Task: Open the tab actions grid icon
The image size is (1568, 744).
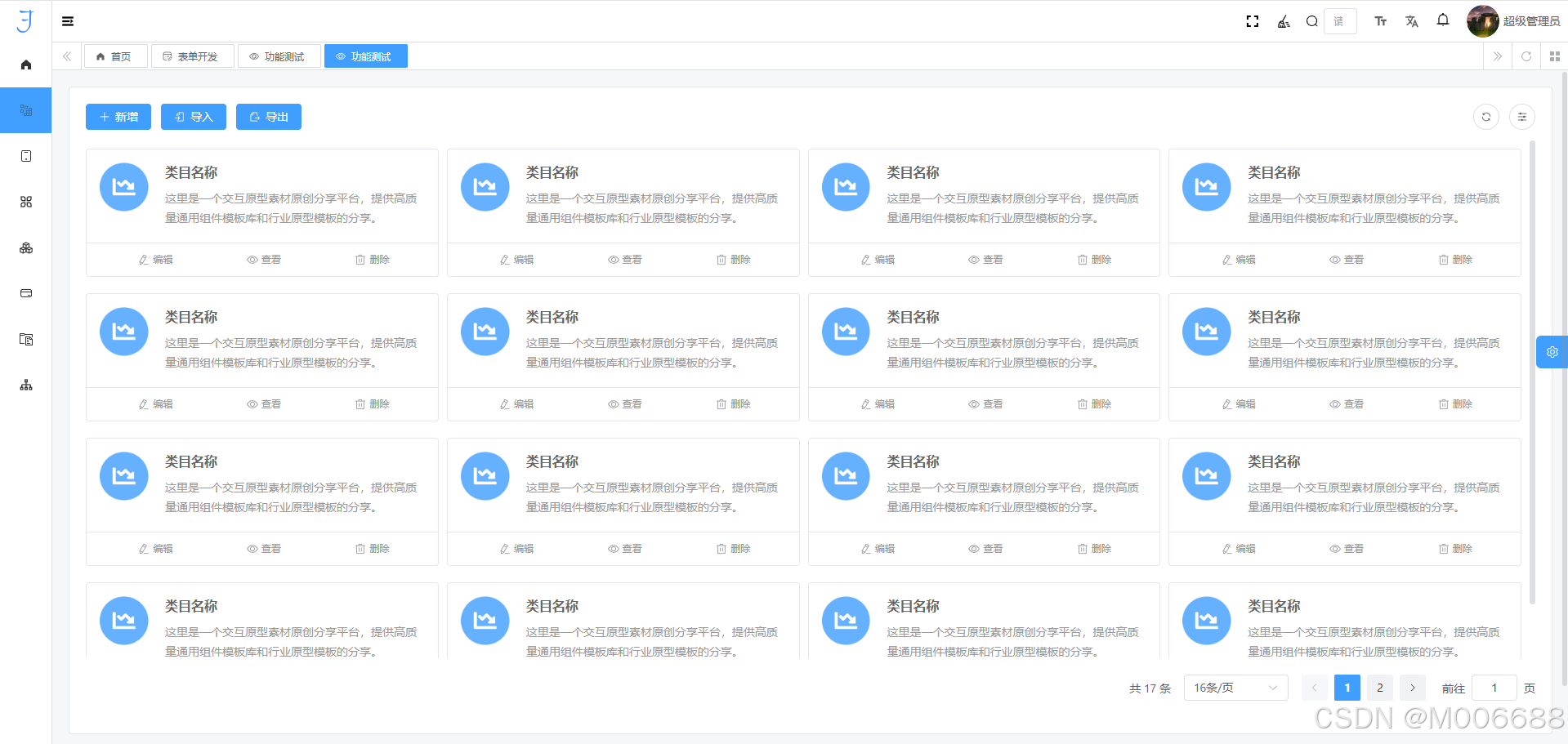Action: [x=1555, y=56]
